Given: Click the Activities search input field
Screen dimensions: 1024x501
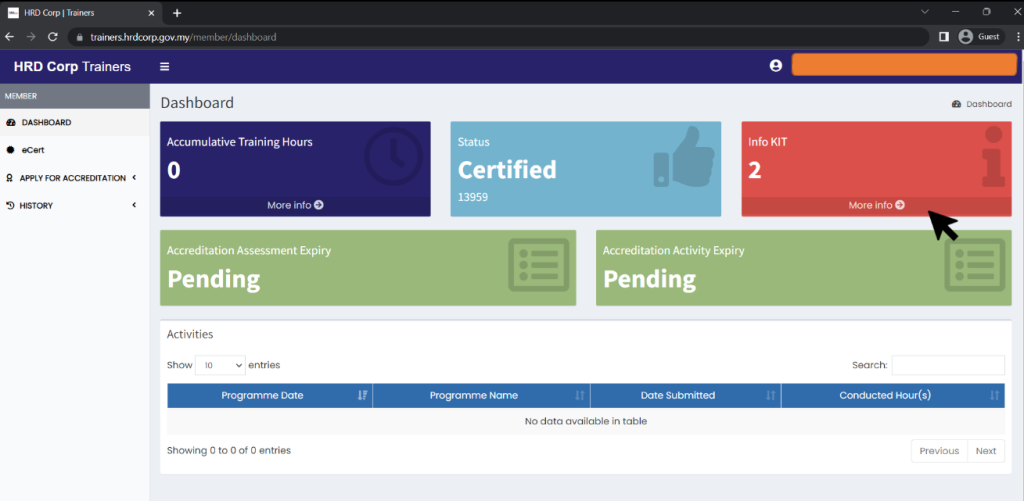Looking at the screenshot, I should (x=947, y=365).
